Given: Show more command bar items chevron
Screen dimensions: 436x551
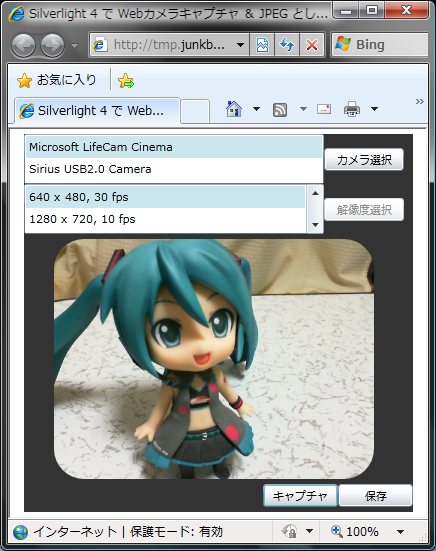Looking at the screenshot, I should tap(419, 102).
